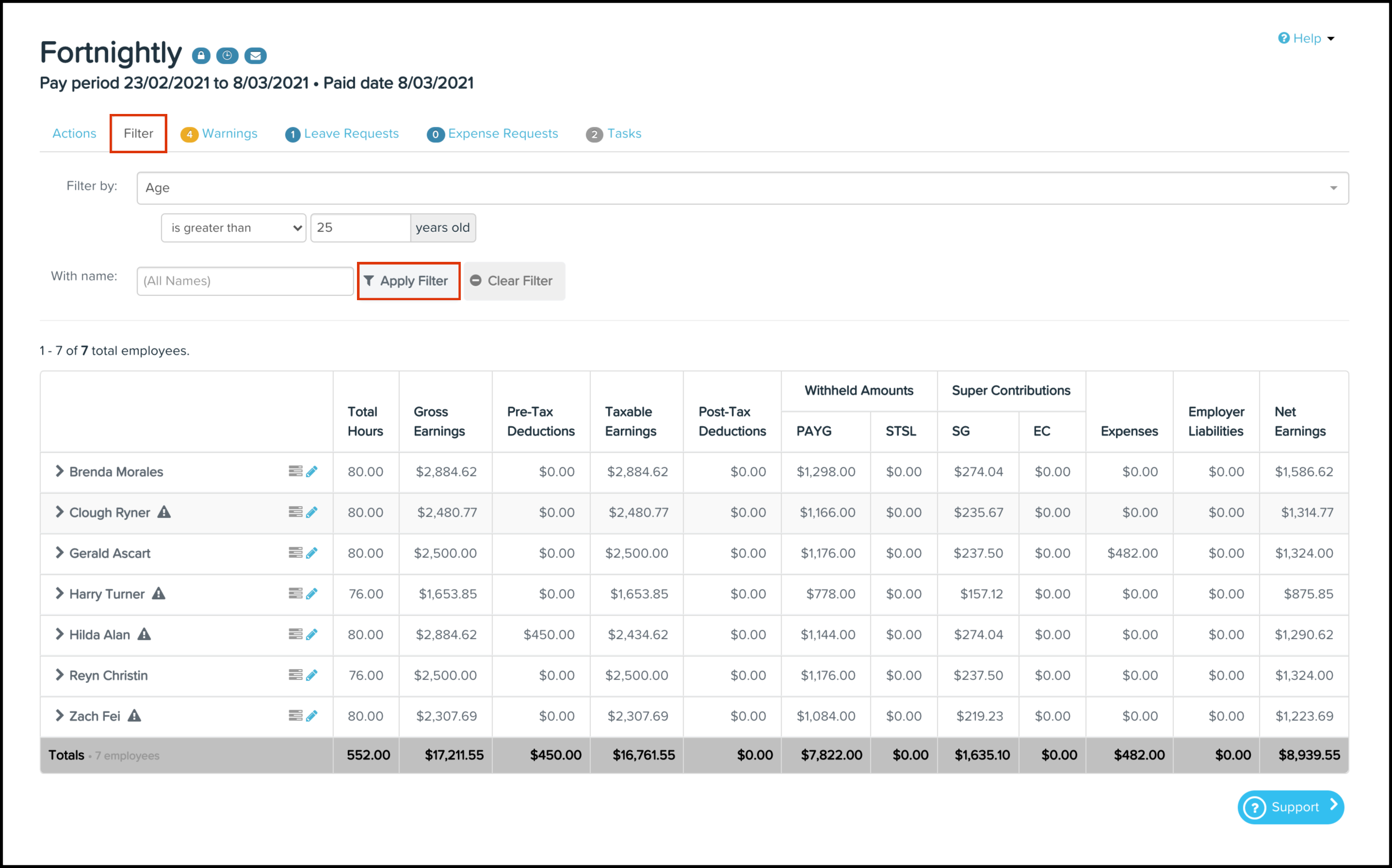Click the Apply Filter button

pyautogui.click(x=408, y=281)
